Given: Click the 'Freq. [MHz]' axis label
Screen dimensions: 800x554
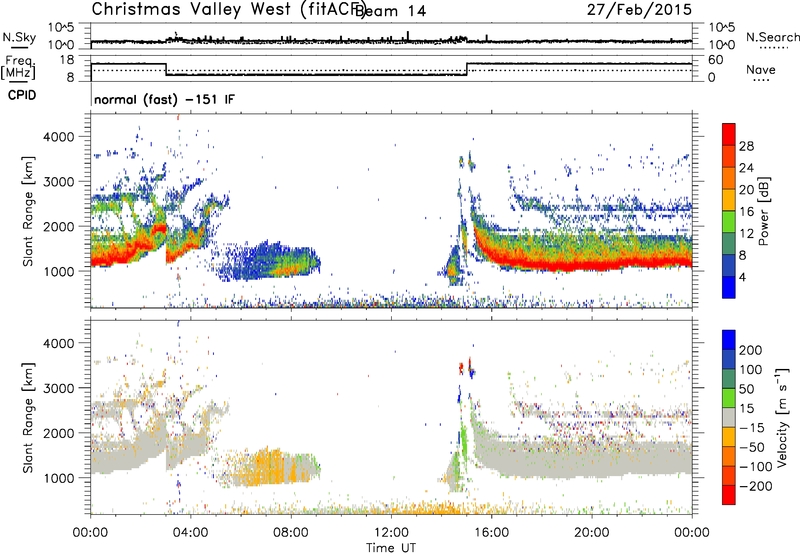Looking at the screenshot, I should click(19, 68).
